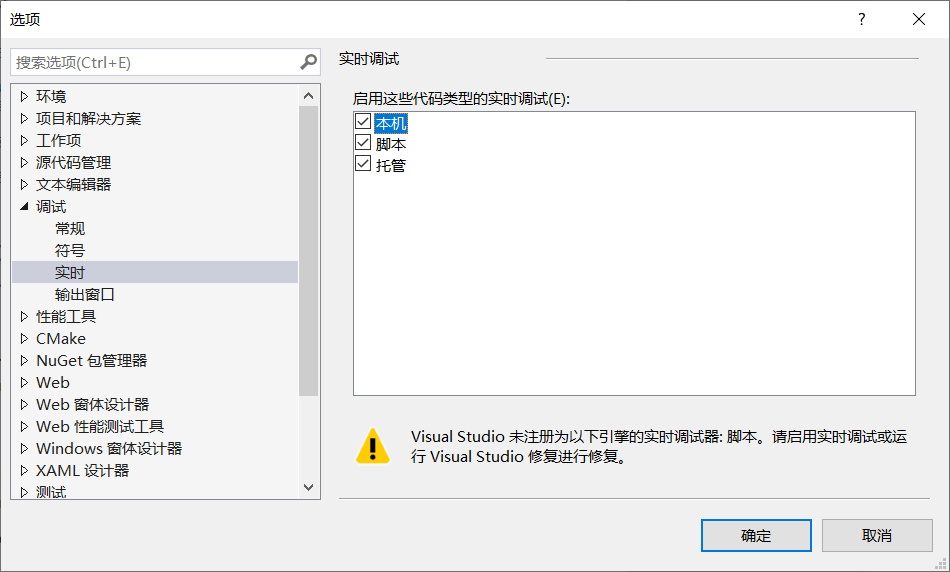The image size is (950, 572).
Task: Select the 常规 debugging page
Action: [x=70, y=228]
